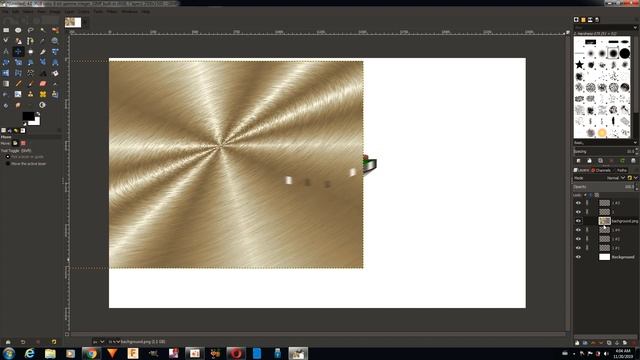Select the Pencil tool
This screenshot has width=640, height=360.
tap(18, 84)
